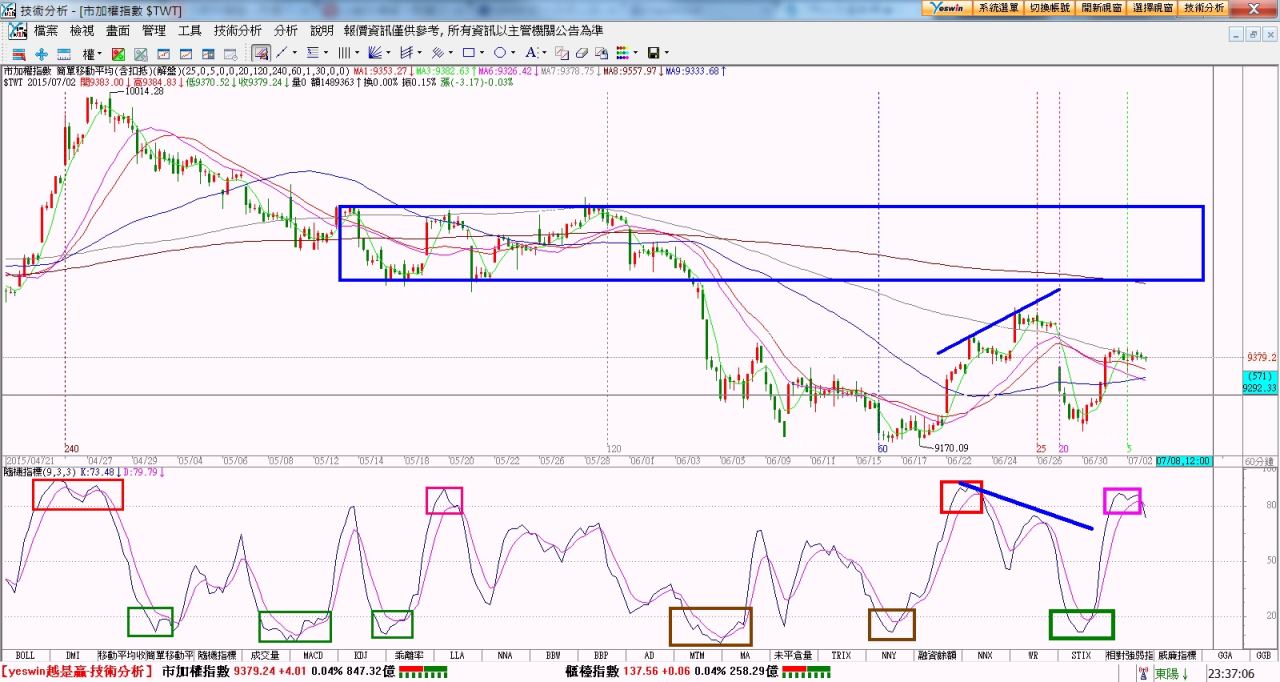Toggle the highlighted drawing mode pencil button
This screenshot has height=682, width=1280.
(x=260, y=53)
